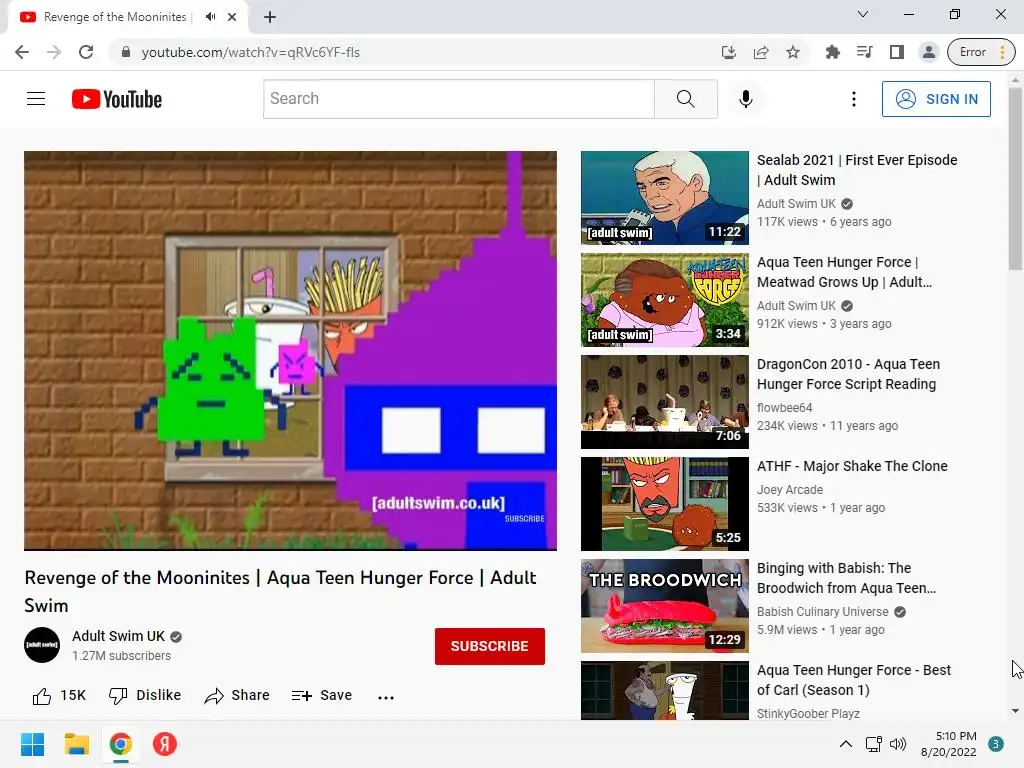Open YouTube settings three-dot menu

pyautogui.click(x=854, y=99)
